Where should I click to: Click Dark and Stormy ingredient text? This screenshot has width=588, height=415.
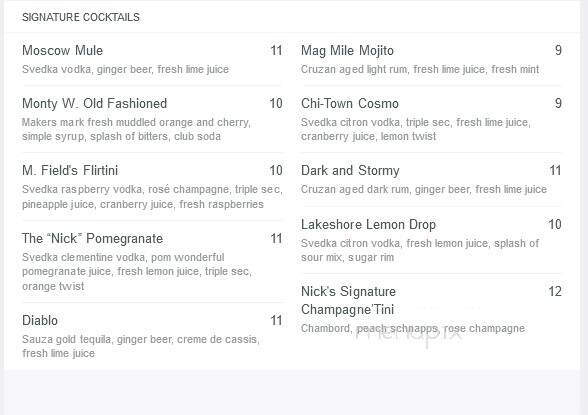click(x=424, y=189)
